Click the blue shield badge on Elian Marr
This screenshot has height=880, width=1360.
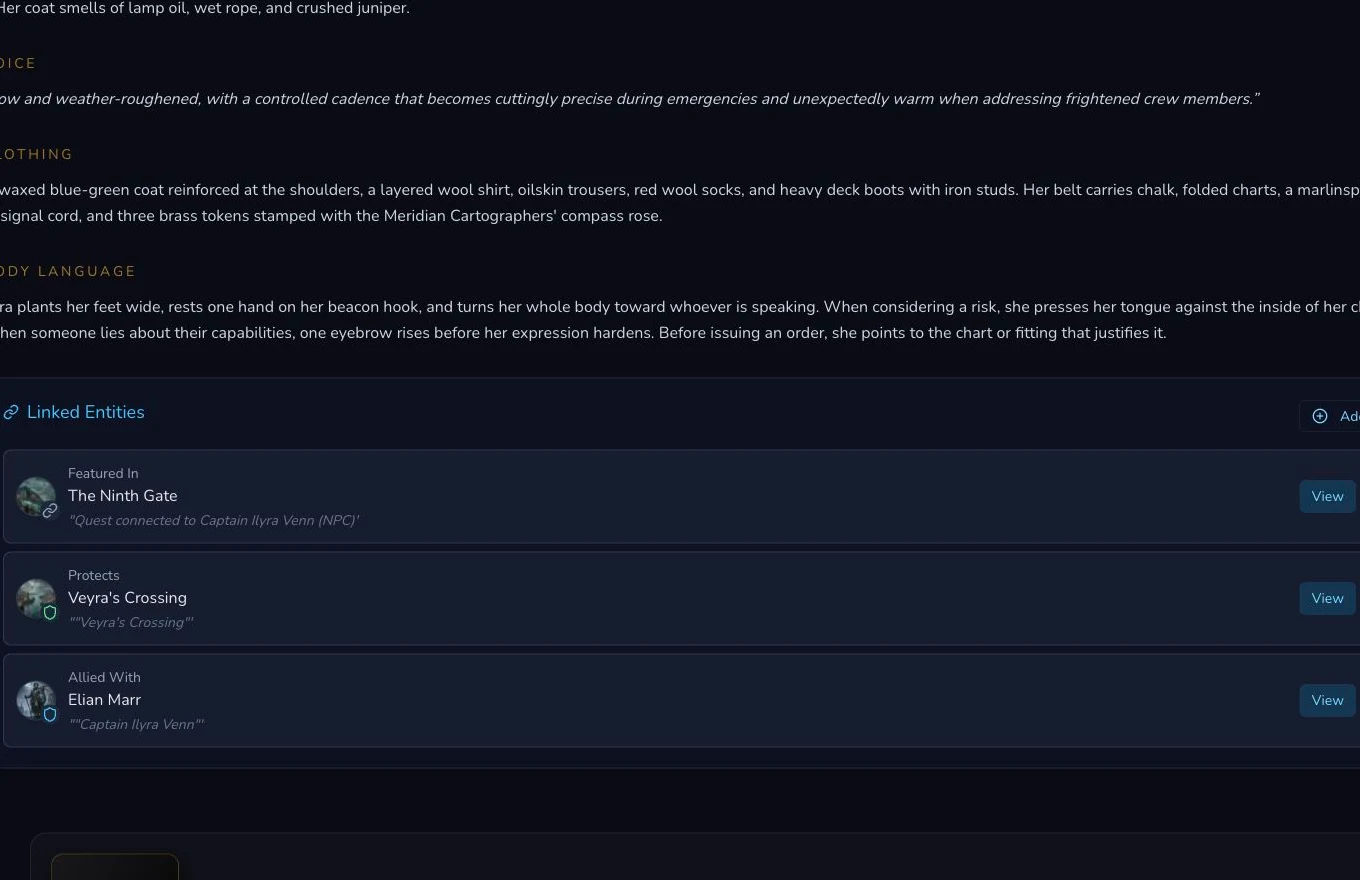(50, 715)
